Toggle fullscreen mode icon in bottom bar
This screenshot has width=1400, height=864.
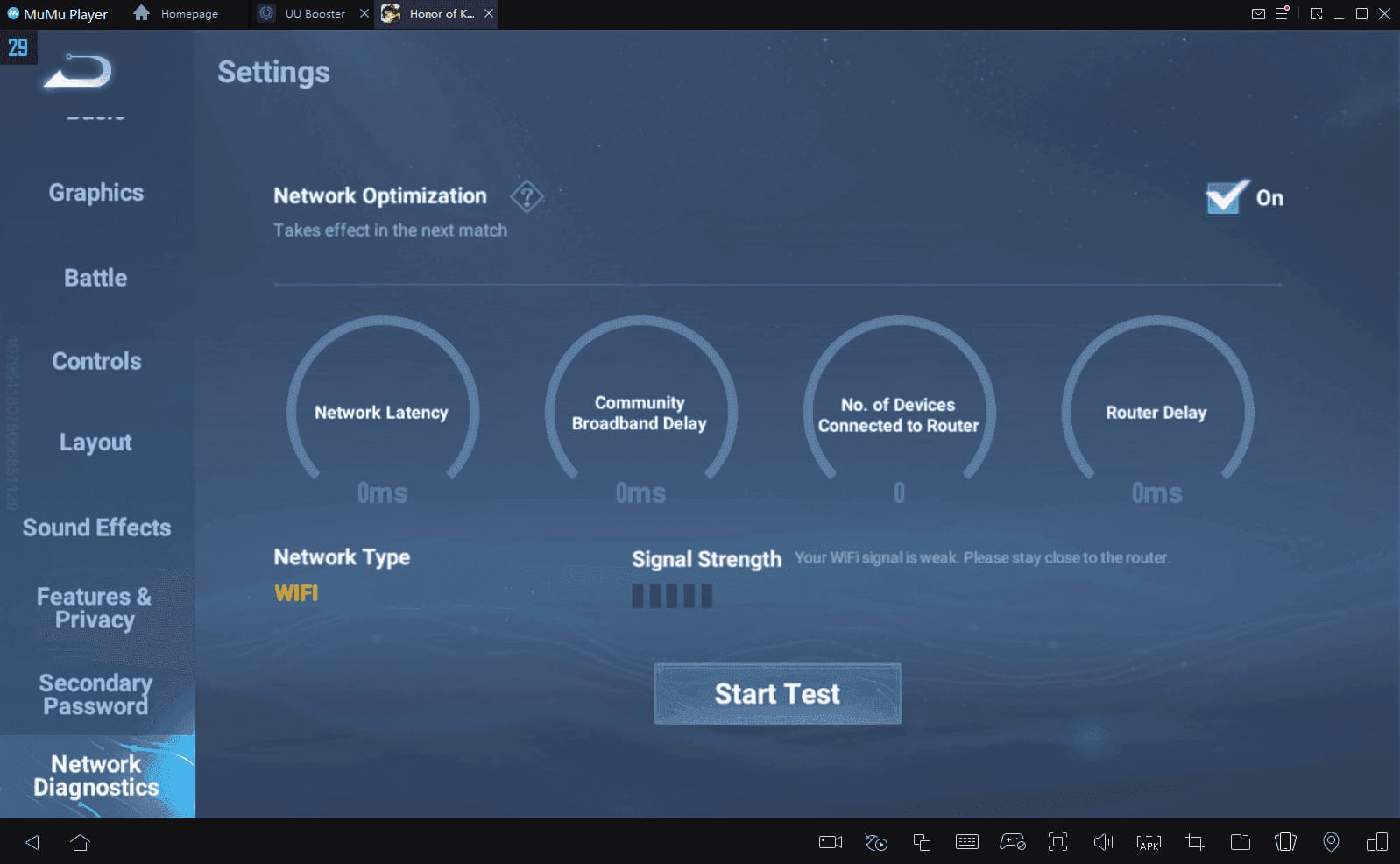pyautogui.click(x=1057, y=842)
